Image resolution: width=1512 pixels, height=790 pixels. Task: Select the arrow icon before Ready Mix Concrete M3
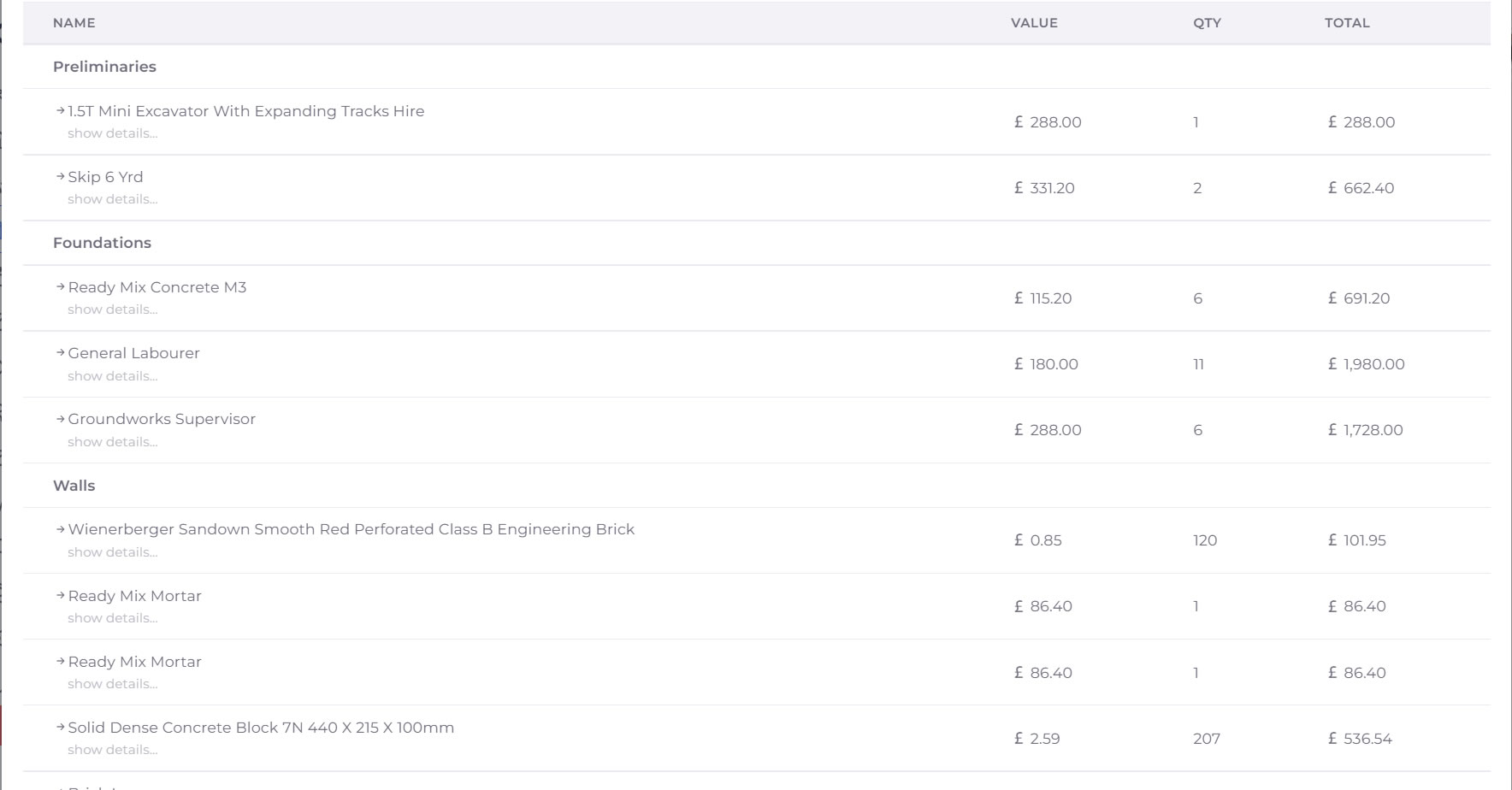[61, 287]
